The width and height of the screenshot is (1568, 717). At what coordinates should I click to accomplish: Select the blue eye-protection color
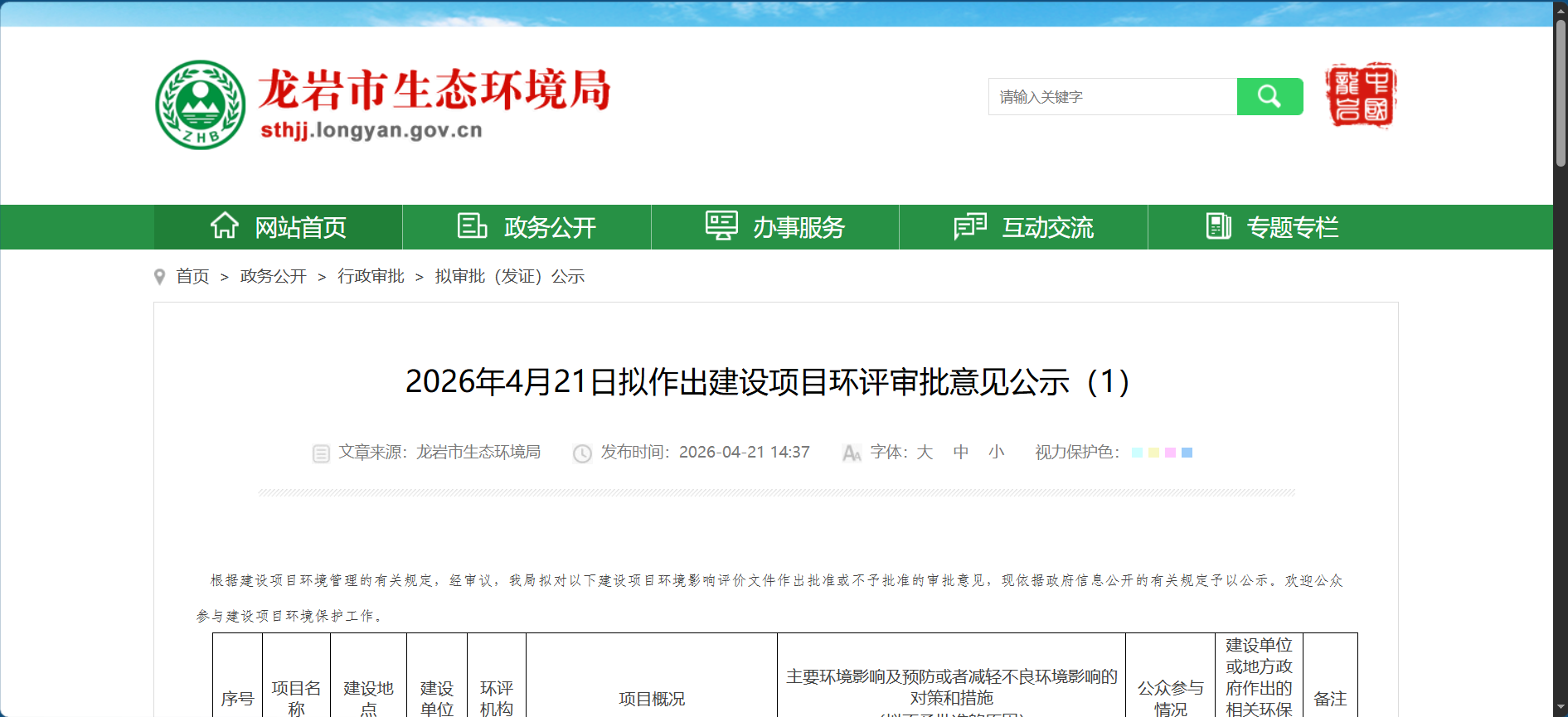click(1187, 453)
